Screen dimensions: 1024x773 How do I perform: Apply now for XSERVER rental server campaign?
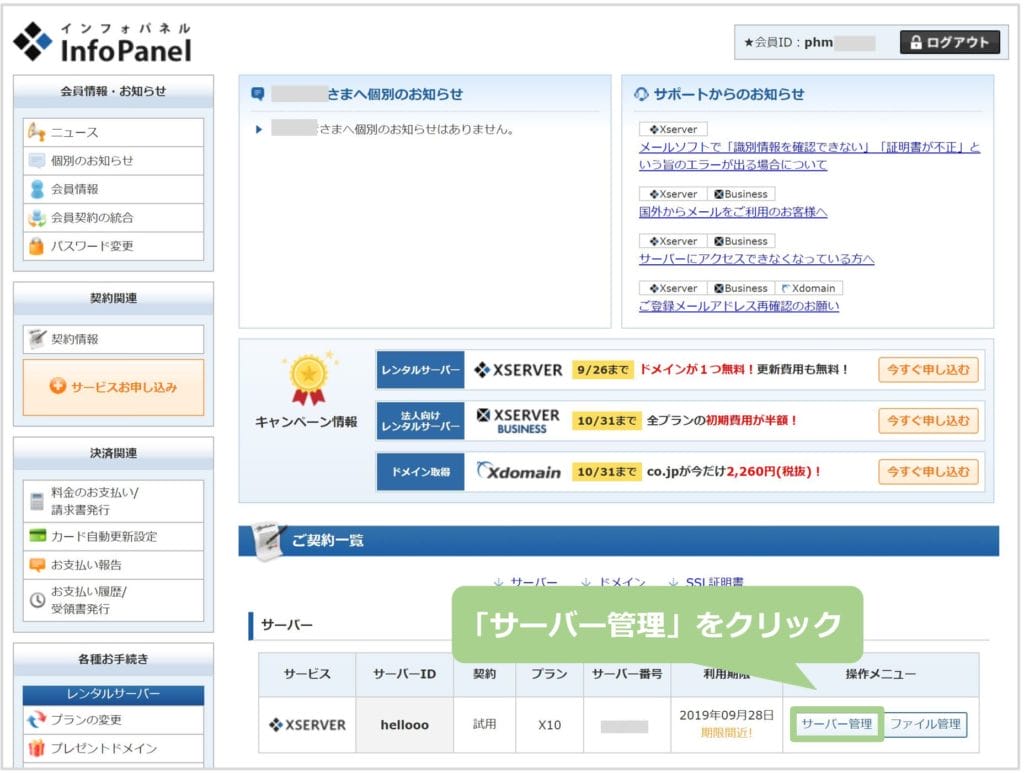928,369
